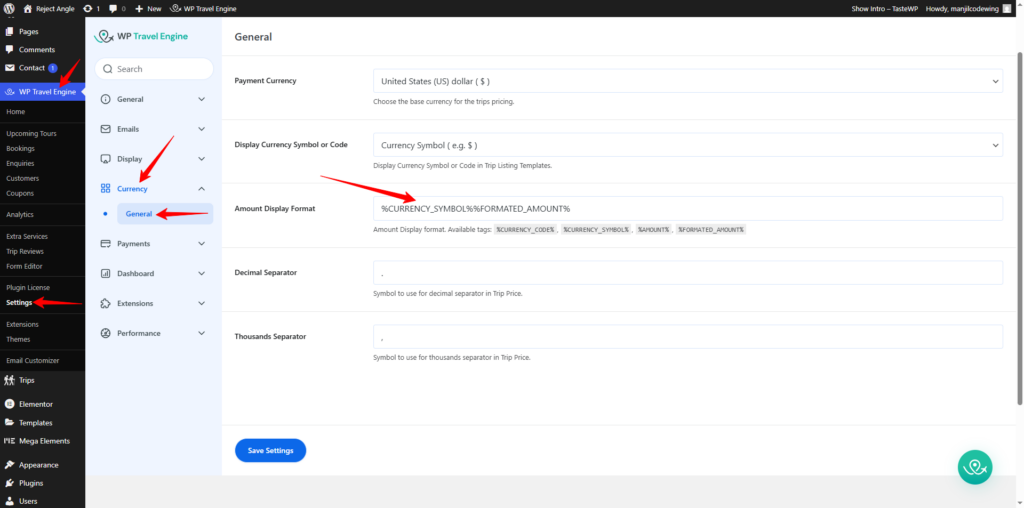Click the WordPress logo icon in admin bar
The width and height of the screenshot is (1024, 508).
point(9,8)
